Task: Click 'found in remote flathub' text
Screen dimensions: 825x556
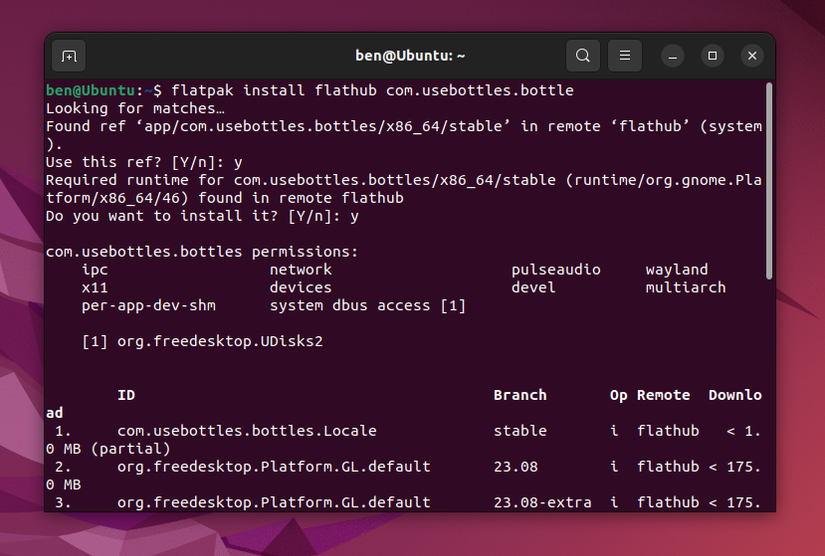Action: [300, 198]
